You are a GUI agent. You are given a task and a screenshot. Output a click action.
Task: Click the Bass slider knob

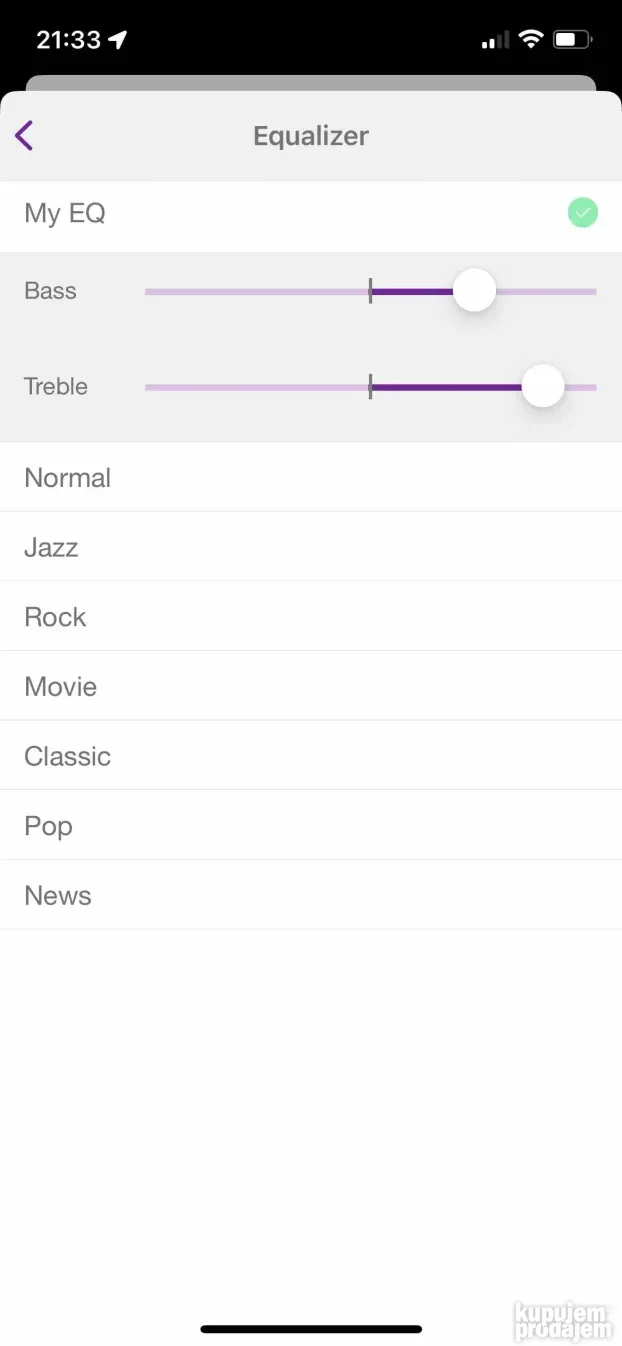pos(474,291)
